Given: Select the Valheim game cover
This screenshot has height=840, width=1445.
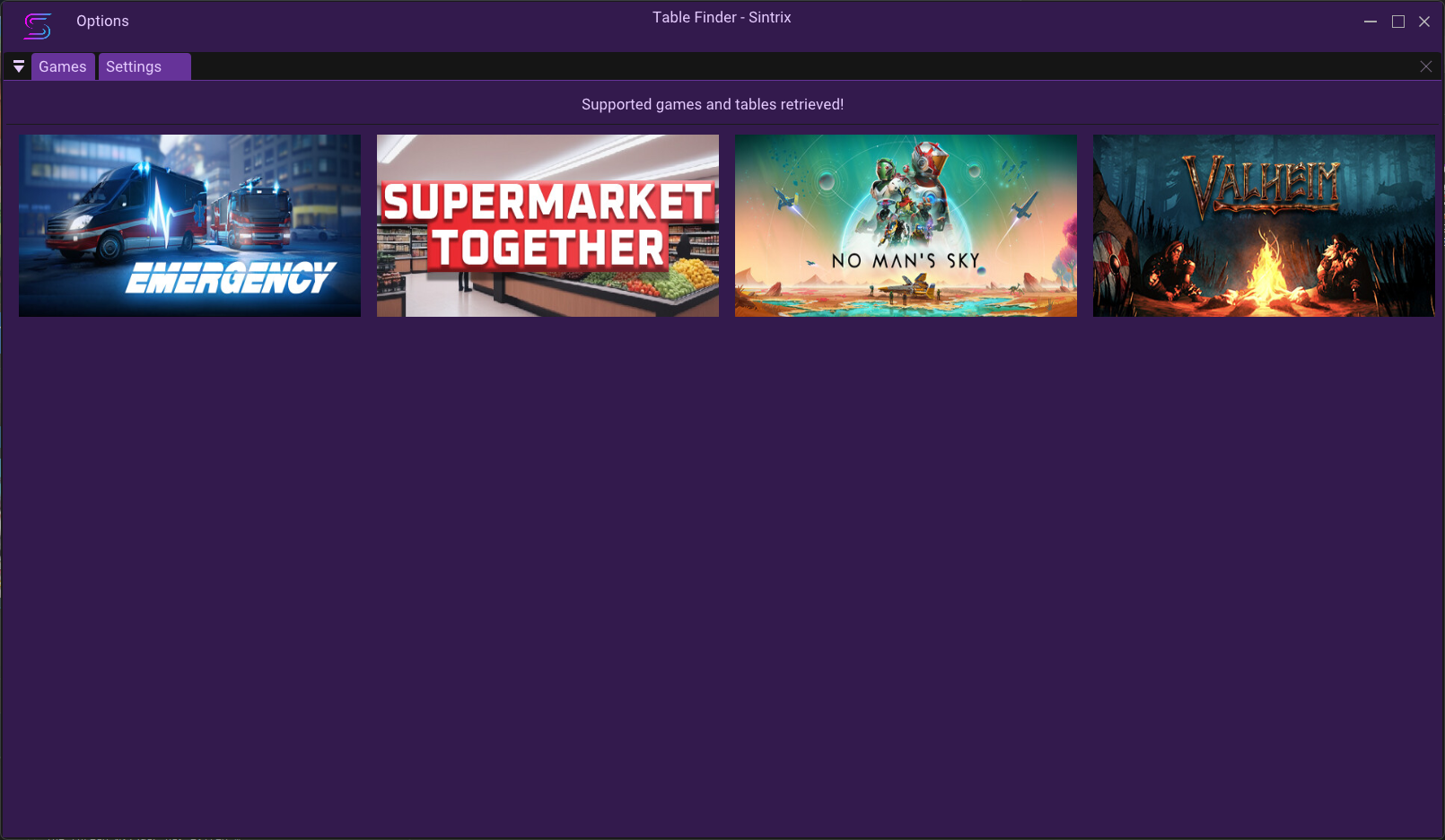Looking at the screenshot, I should click(x=1263, y=225).
